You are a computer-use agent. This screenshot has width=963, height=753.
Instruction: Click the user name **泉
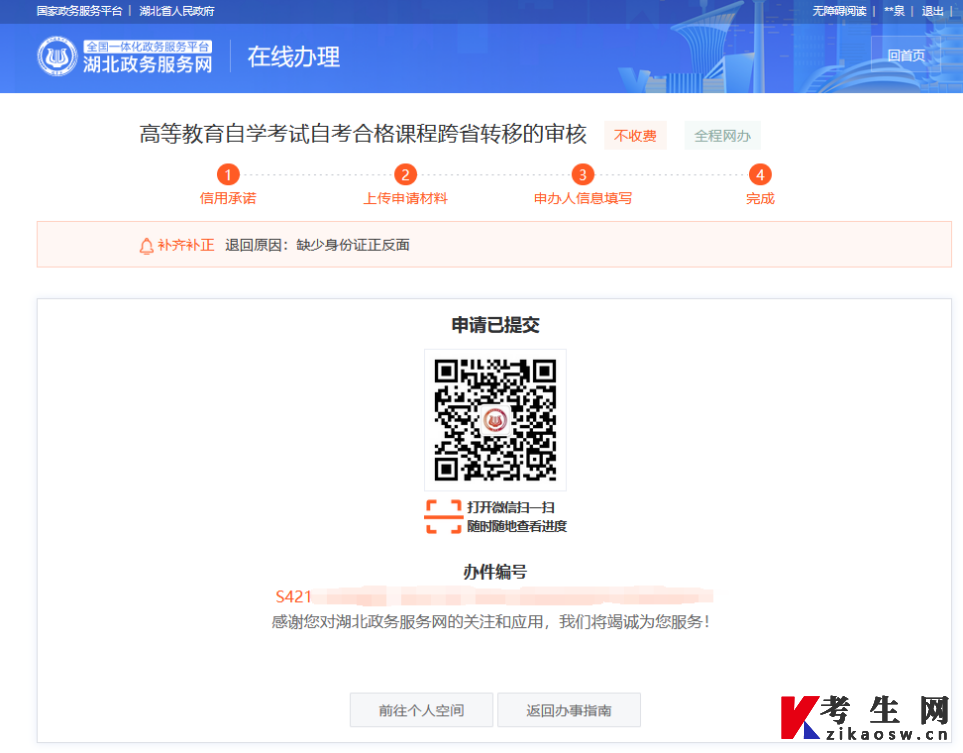click(894, 11)
